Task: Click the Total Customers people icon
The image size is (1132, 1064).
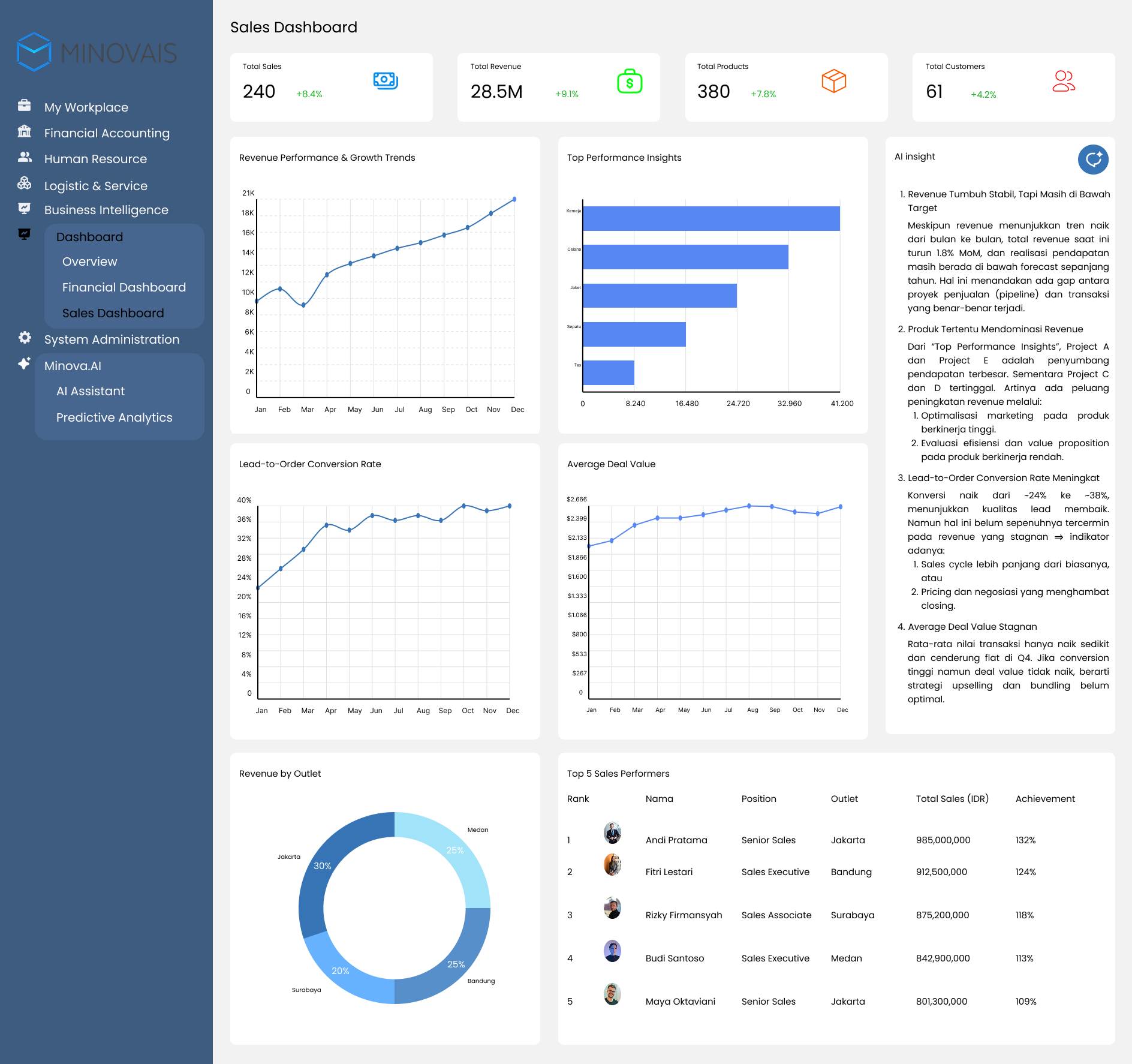Action: tap(1063, 81)
